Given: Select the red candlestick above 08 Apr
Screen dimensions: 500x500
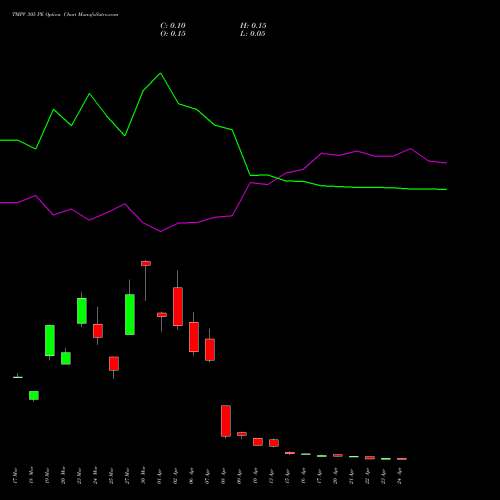Looking at the screenshot, I should point(226,421).
